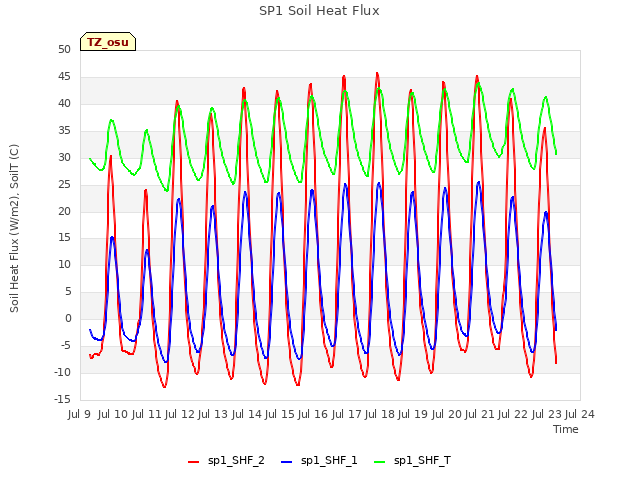
Task: Click the Jul 10 x-axis tick label
Action: point(113,414)
